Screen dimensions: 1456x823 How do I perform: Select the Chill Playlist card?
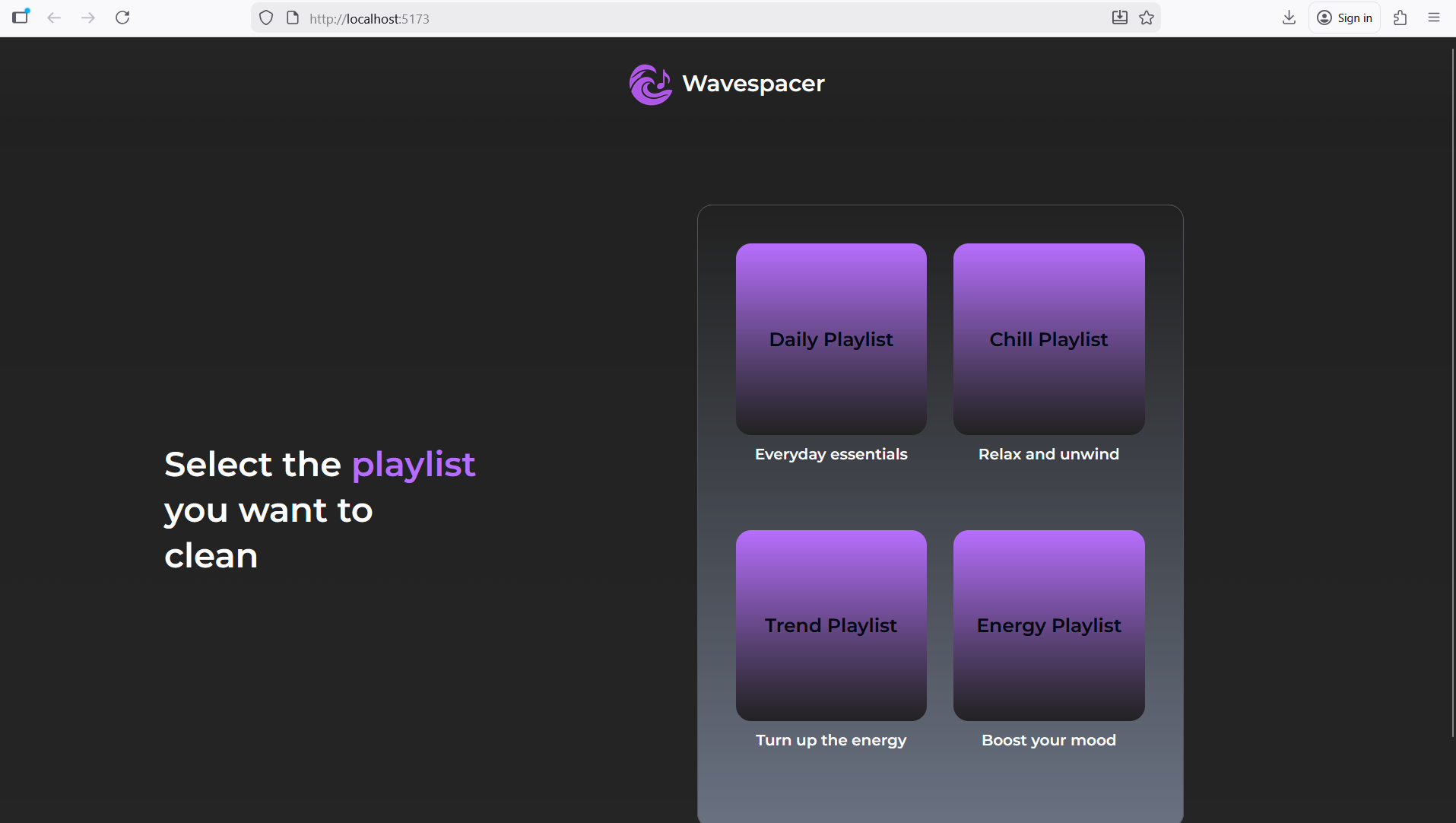[1048, 339]
